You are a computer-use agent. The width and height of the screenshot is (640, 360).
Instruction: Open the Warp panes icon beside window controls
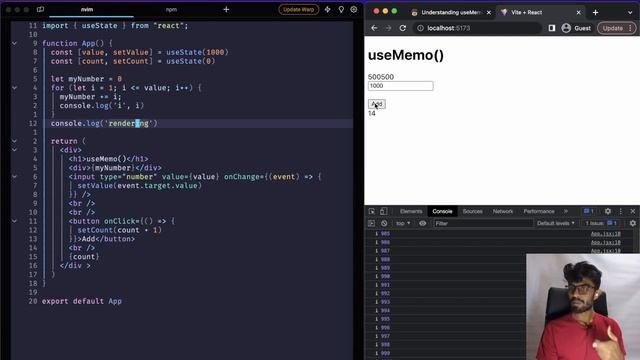tap(40, 9)
